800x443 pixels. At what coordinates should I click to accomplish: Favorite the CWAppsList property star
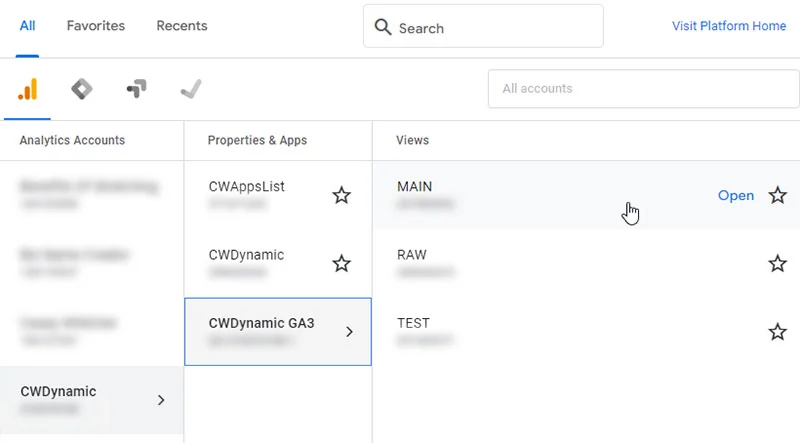click(342, 196)
